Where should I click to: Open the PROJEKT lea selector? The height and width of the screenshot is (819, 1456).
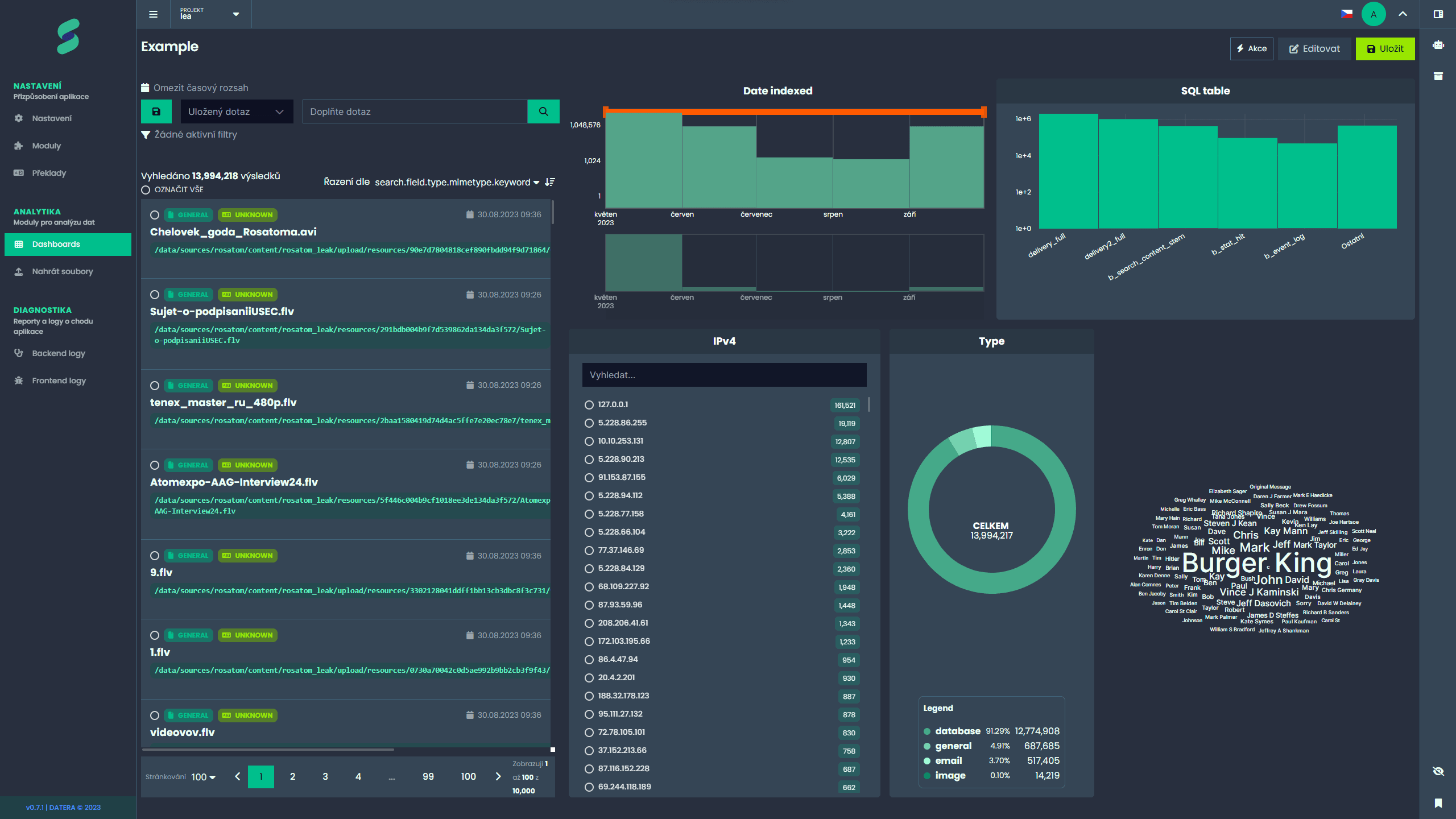[209, 14]
